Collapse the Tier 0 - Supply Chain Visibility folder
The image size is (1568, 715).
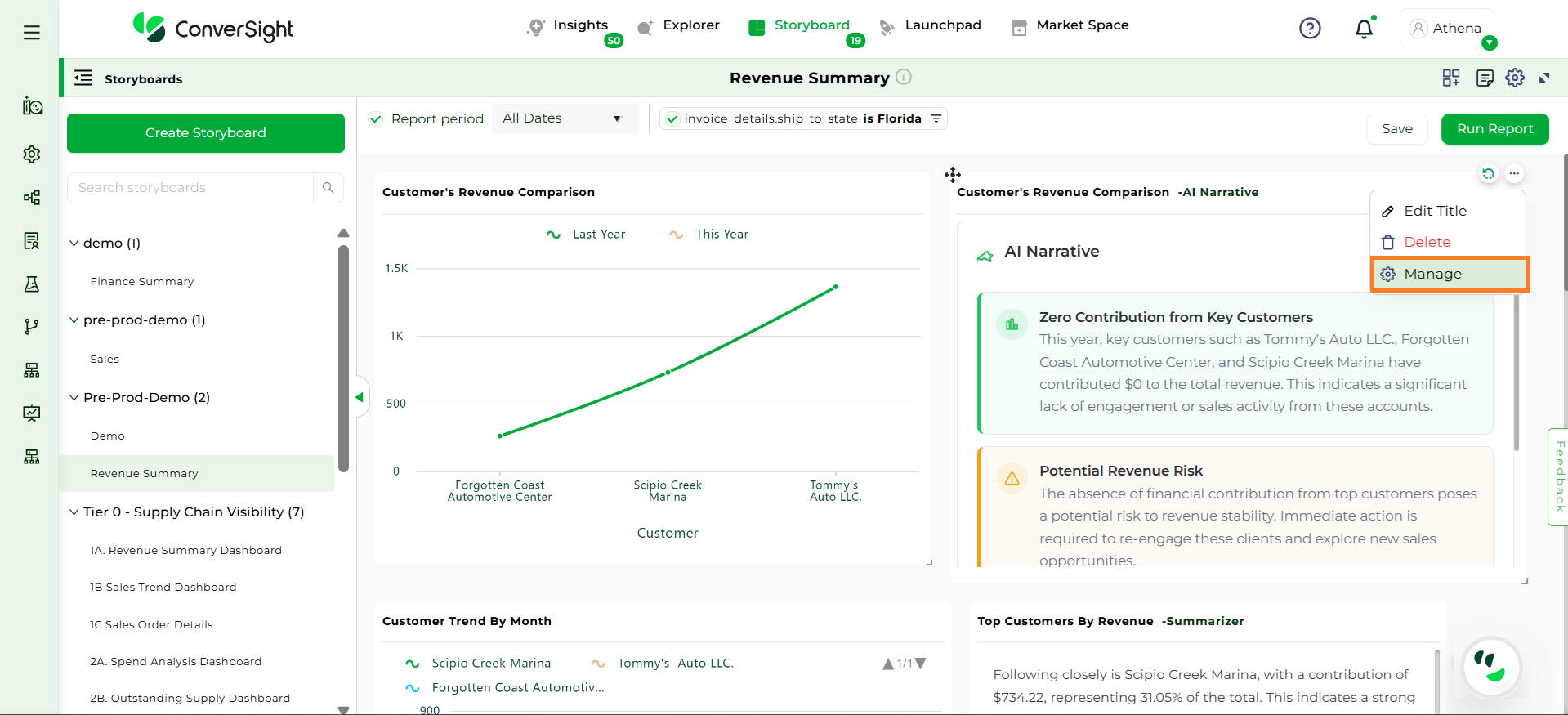coord(74,512)
